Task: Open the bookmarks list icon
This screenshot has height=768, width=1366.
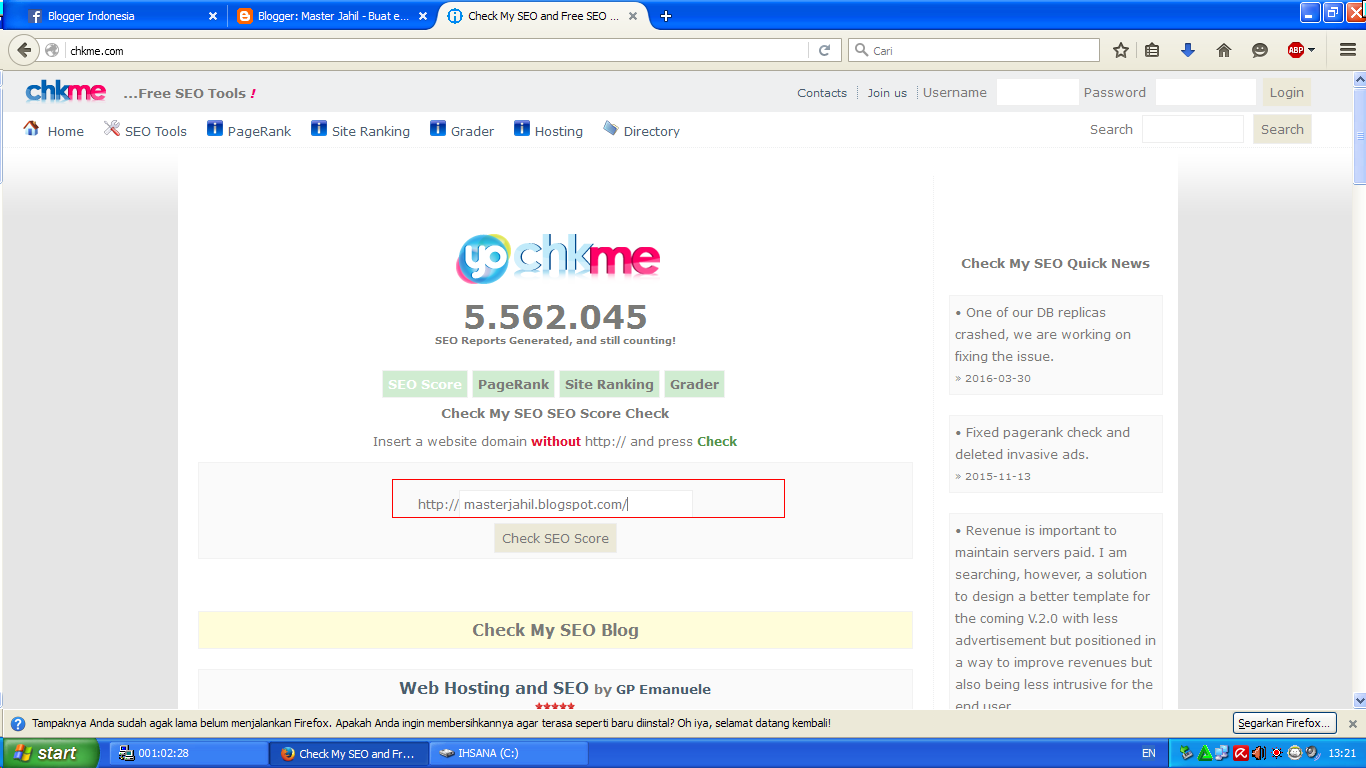Action: click(1152, 50)
